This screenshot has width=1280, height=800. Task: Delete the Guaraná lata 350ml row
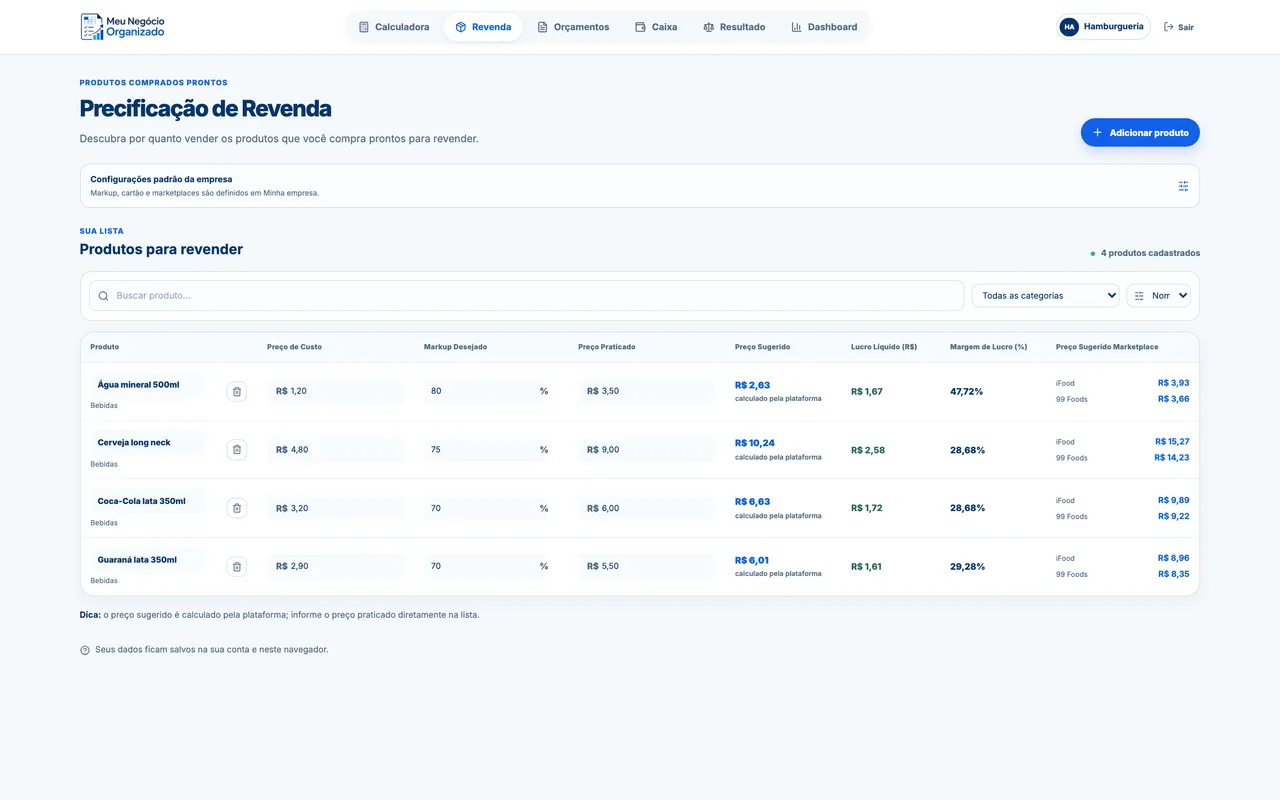point(237,567)
